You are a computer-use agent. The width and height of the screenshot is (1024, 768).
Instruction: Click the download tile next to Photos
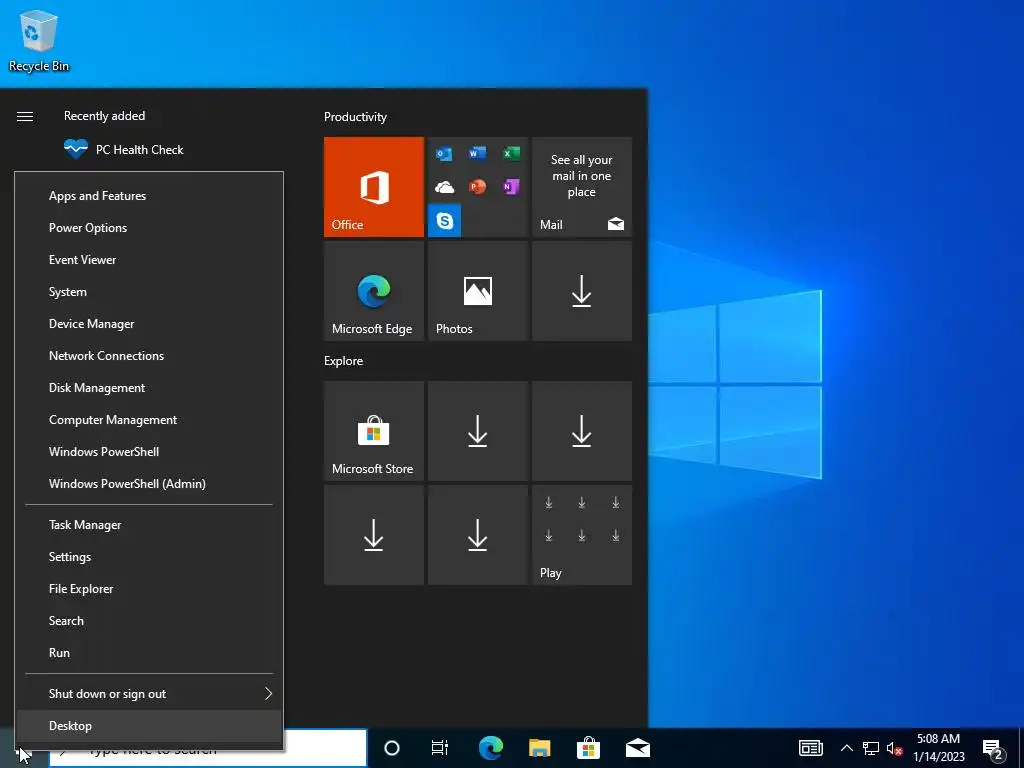pos(582,291)
